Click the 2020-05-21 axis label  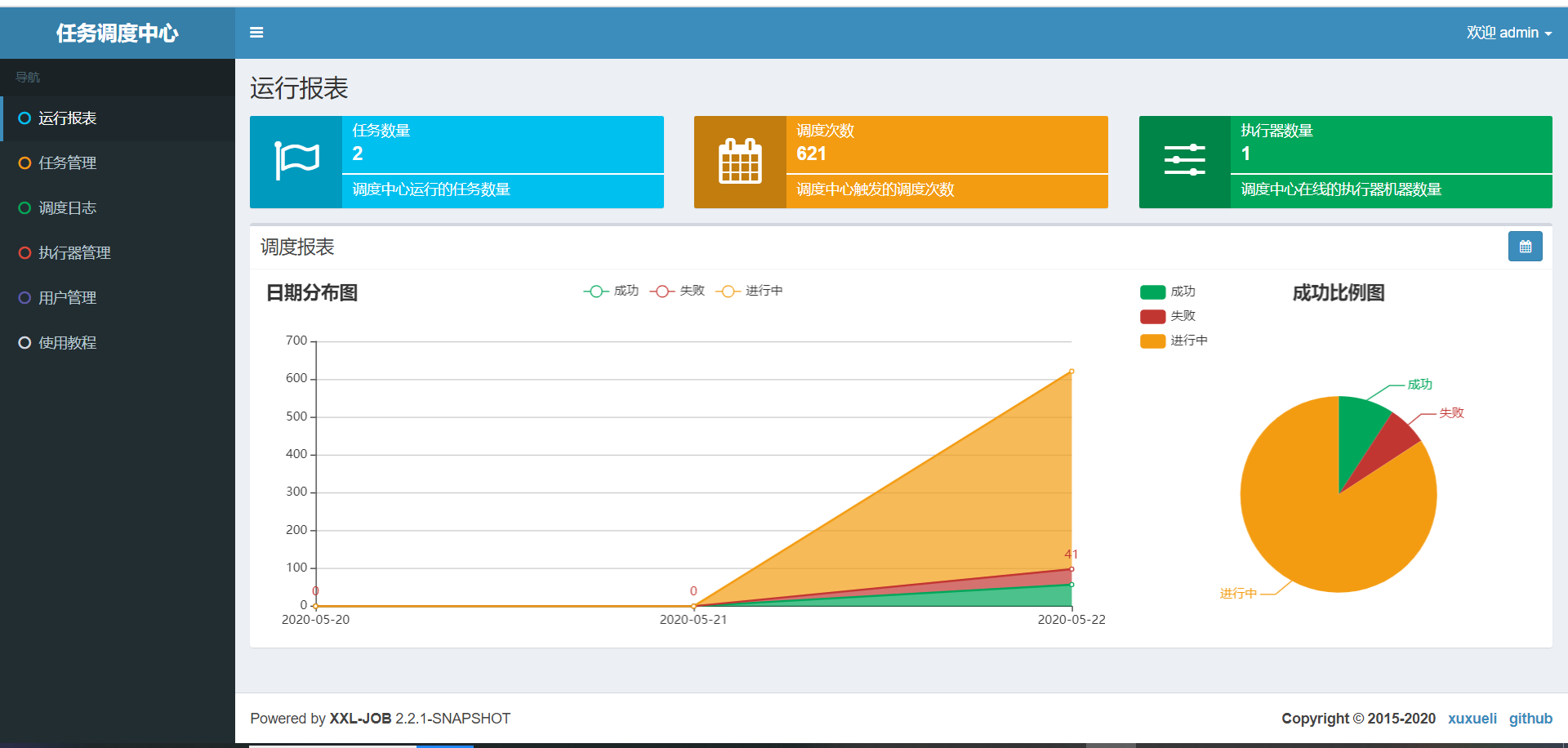(693, 620)
